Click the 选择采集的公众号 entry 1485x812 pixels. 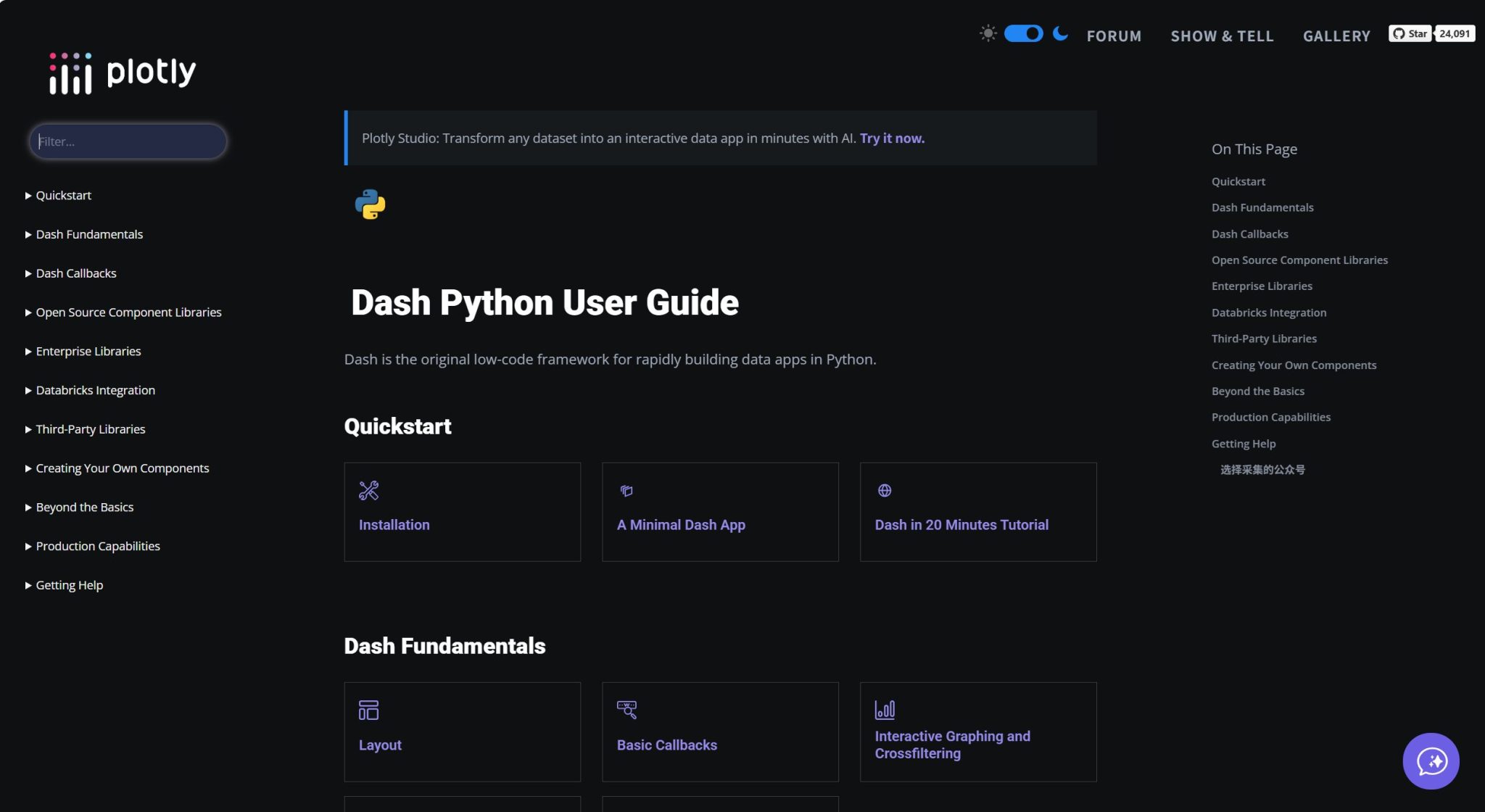pos(1262,470)
